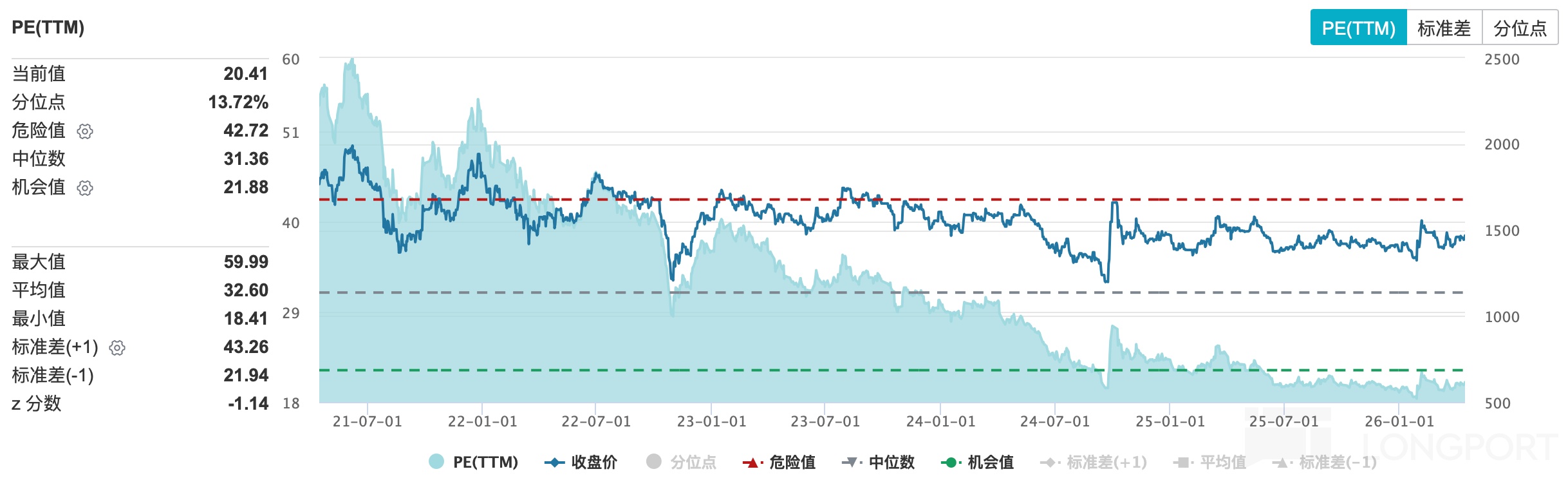Click the 危险值 red triangle legend marker
Image resolution: width=1568 pixels, height=478 pixels.
752,463
